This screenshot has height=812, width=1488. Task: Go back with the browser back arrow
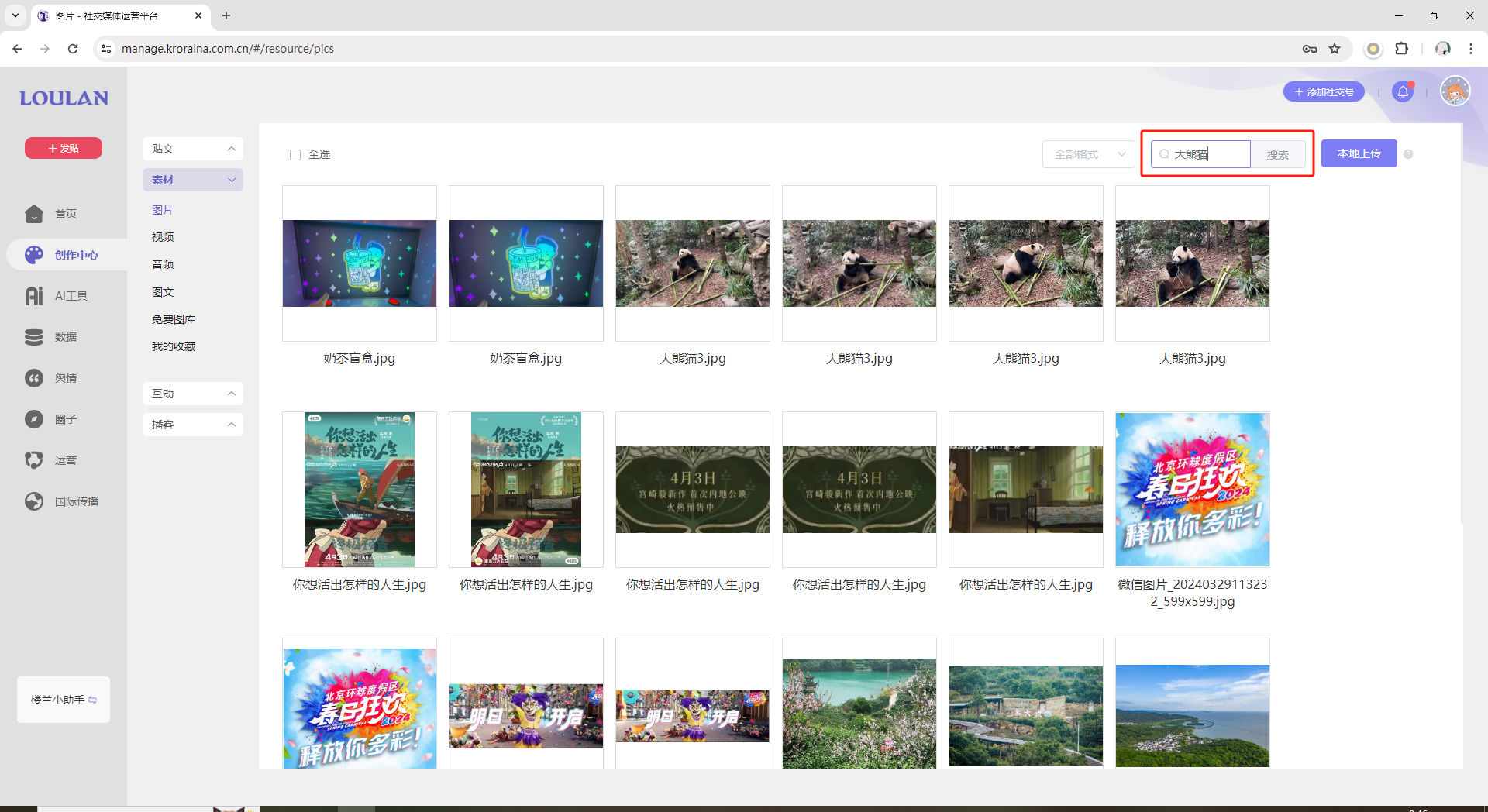click(x=17, y=49)
